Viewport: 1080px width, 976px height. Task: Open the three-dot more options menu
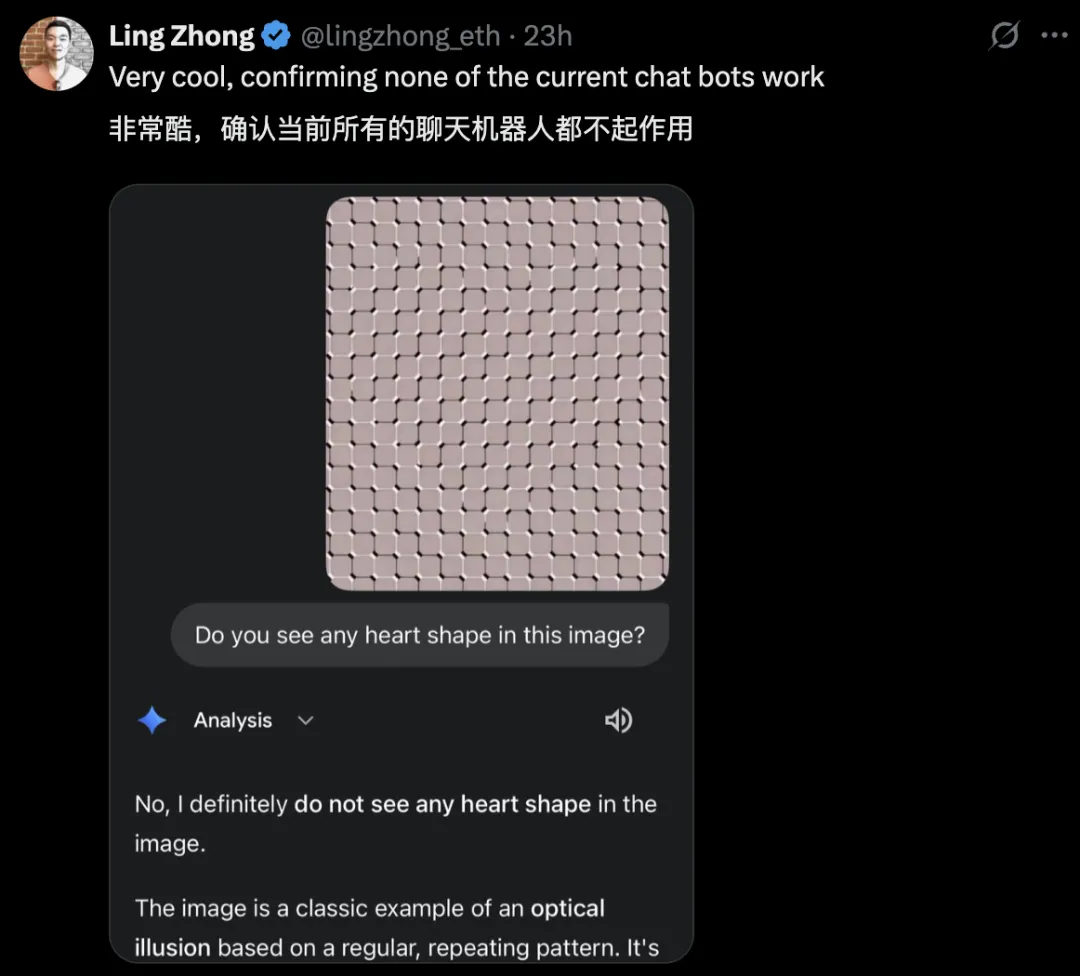click(x=1054, y=36)
